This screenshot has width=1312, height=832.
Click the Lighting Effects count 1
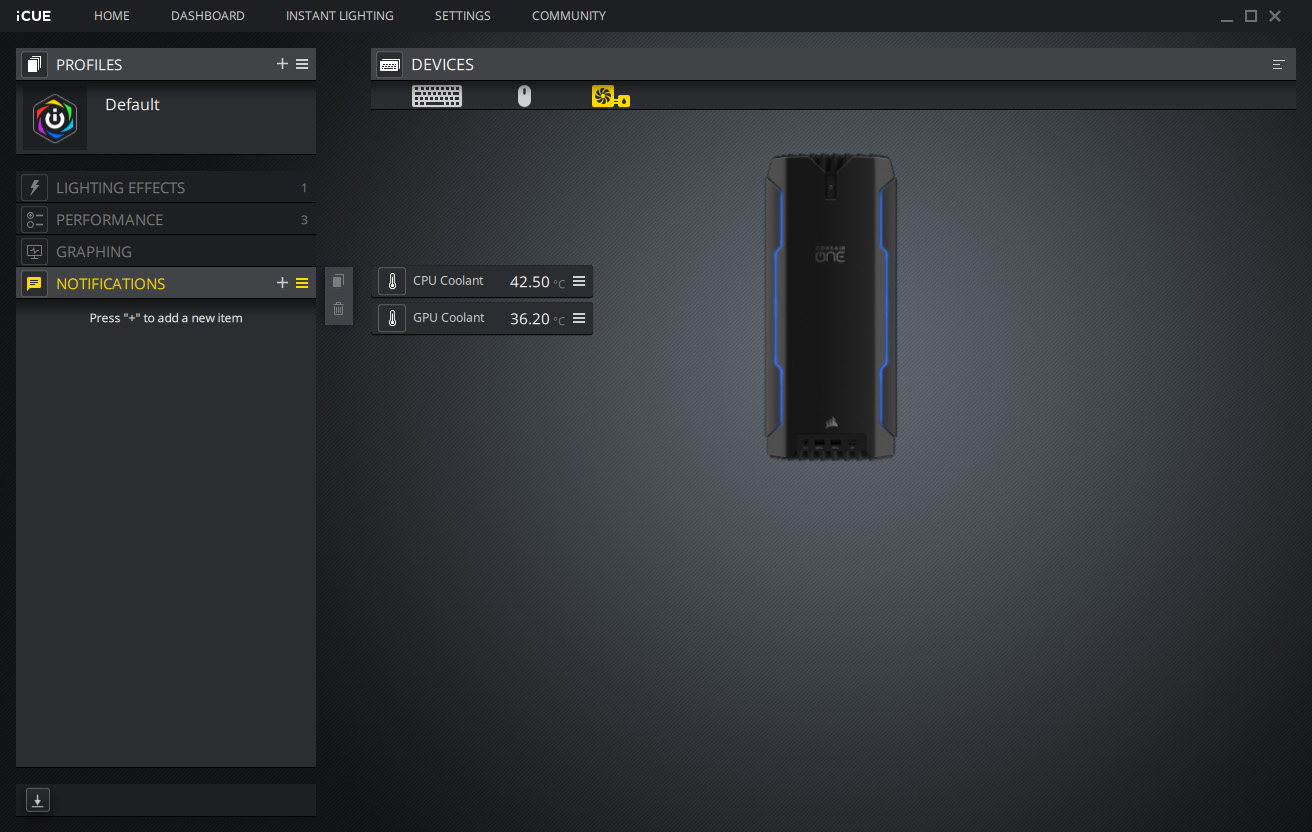pyautogui.click(x=304, y=188)
